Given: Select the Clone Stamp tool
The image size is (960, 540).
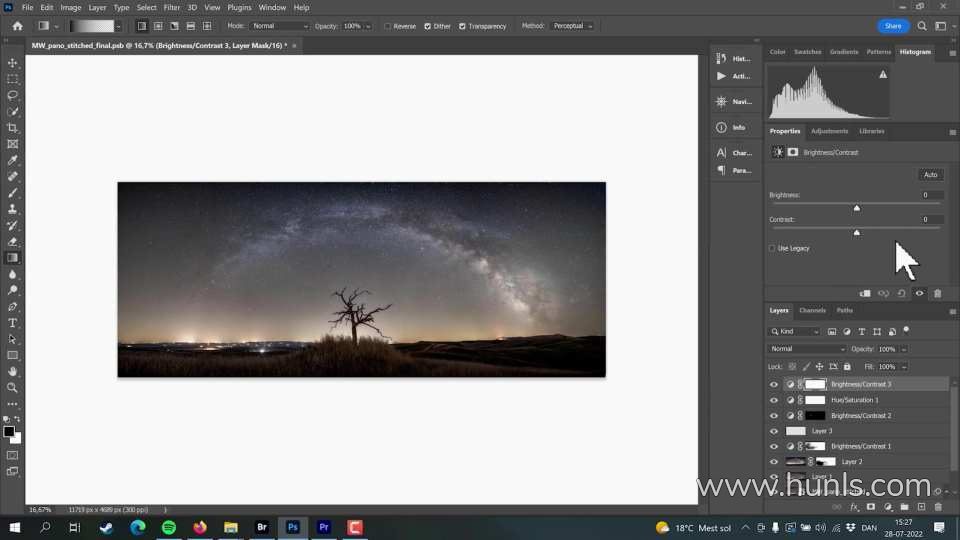Looking at the screenshot, I should [12, 209].
